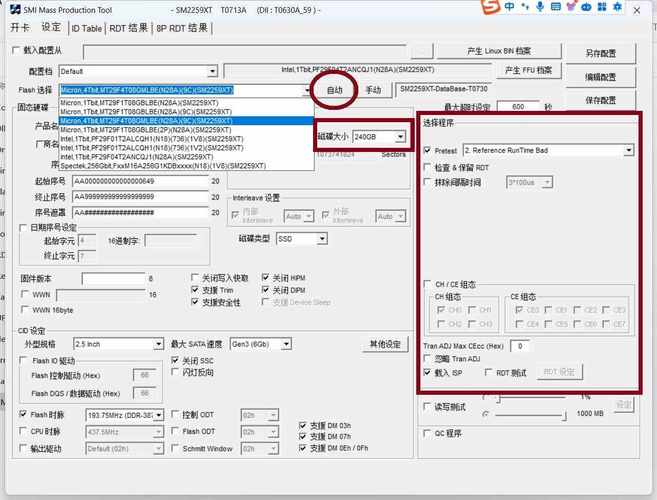The image size is (657, 500).
Task: Click the Sogou skin shirt icon
Action: coord(574,8)
